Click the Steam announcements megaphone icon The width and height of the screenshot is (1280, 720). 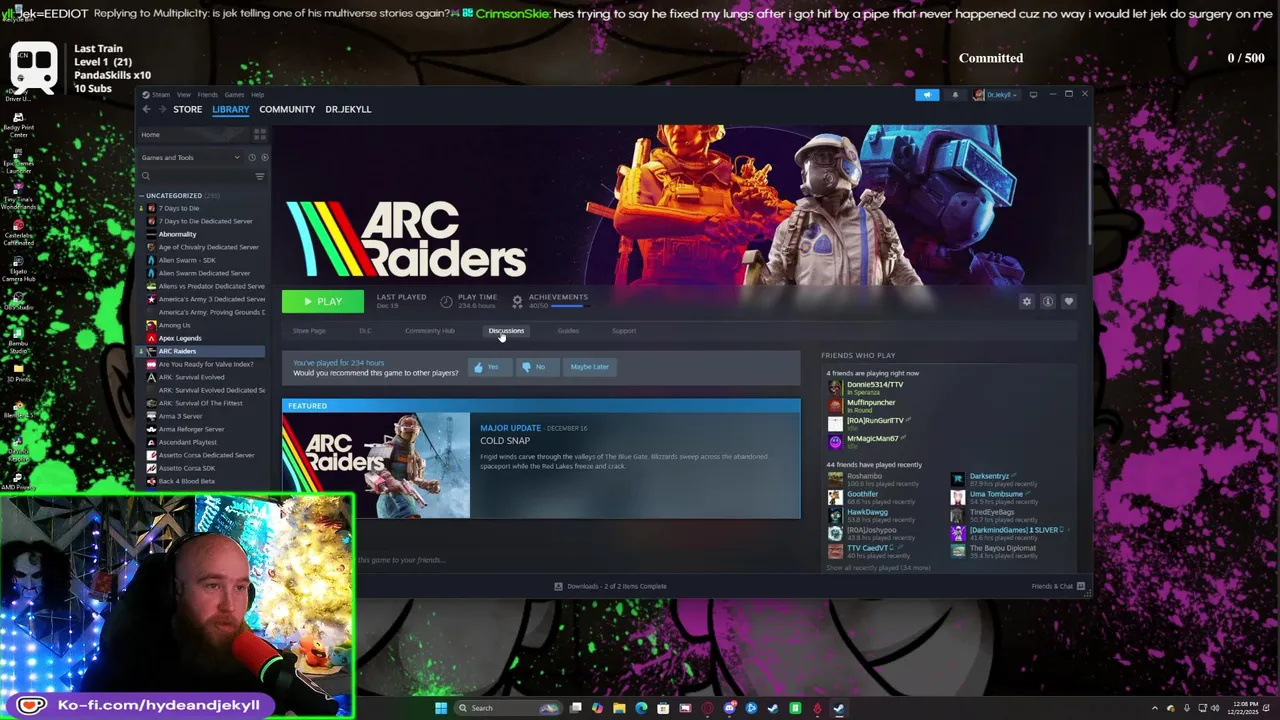point(927,95)
